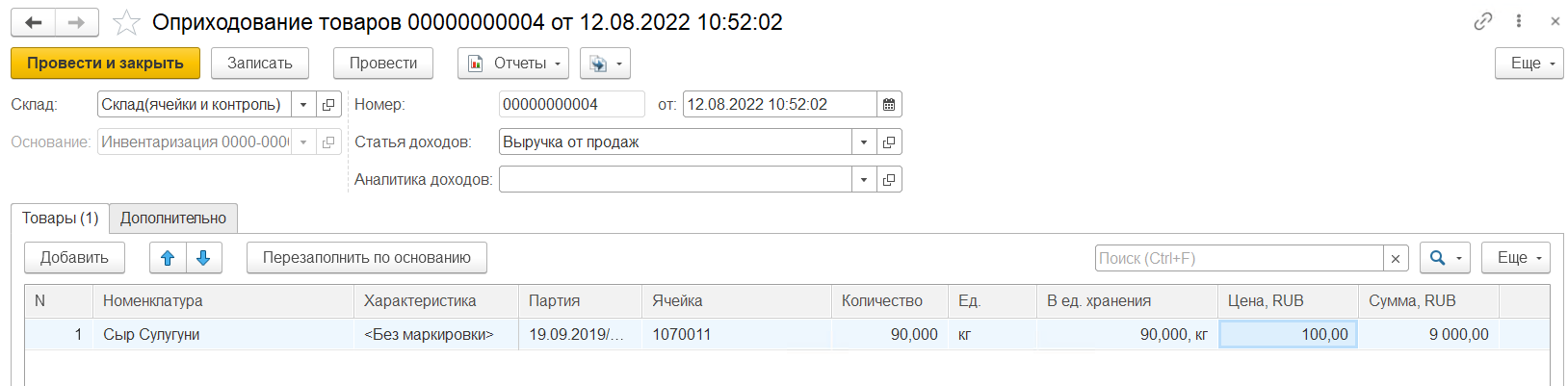Copy link to this document
Image resolution: width=1568 pixels, height=386 pixels.
1483,21
